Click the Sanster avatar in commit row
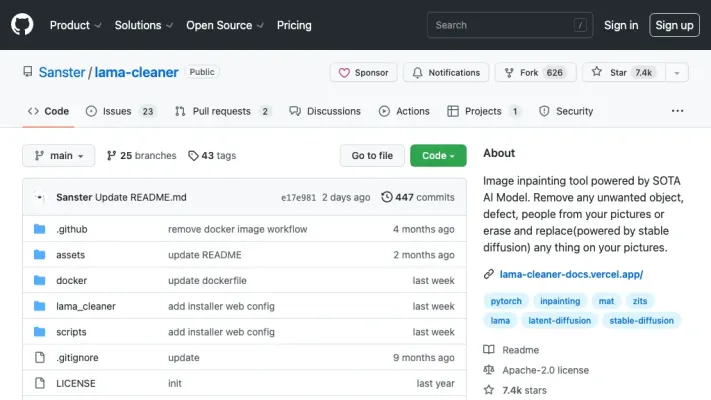The width and height of the screenshot is (711, 400). tap(40, 197)
